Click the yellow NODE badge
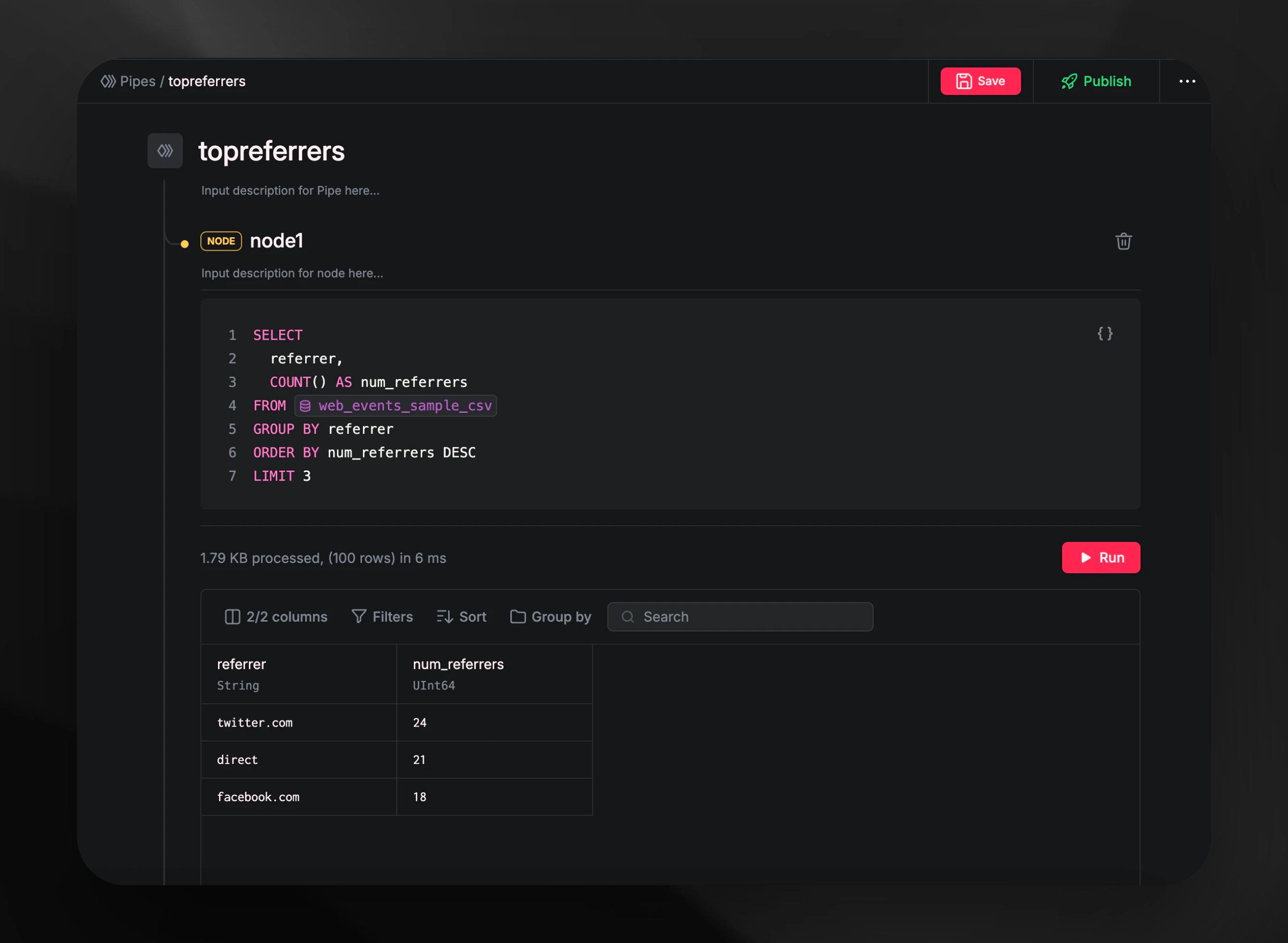 coord(221,241)
